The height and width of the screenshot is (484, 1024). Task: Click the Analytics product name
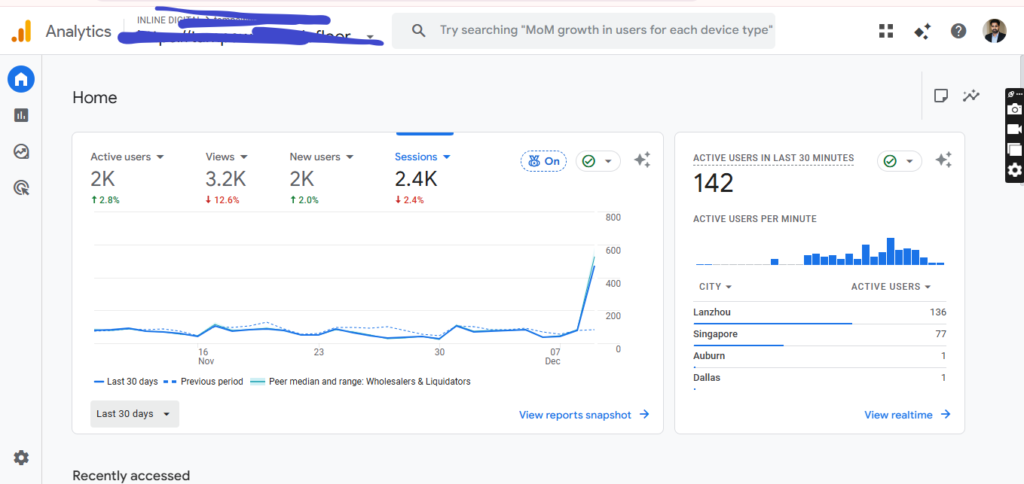point(78,31)
